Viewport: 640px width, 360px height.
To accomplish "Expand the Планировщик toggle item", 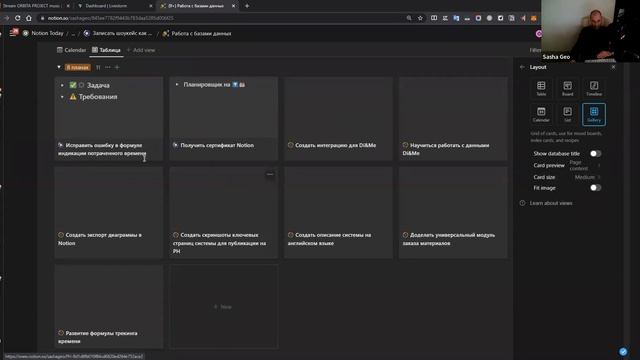I will (x=177, y=84).
